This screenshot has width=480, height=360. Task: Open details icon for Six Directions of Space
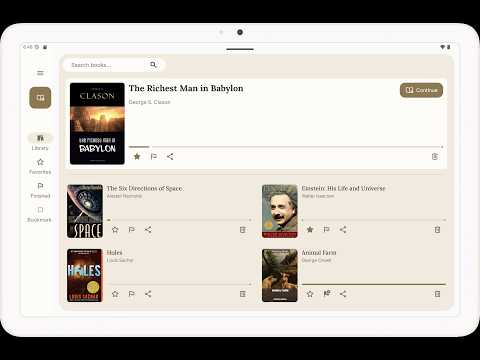[x=243, y=230]
